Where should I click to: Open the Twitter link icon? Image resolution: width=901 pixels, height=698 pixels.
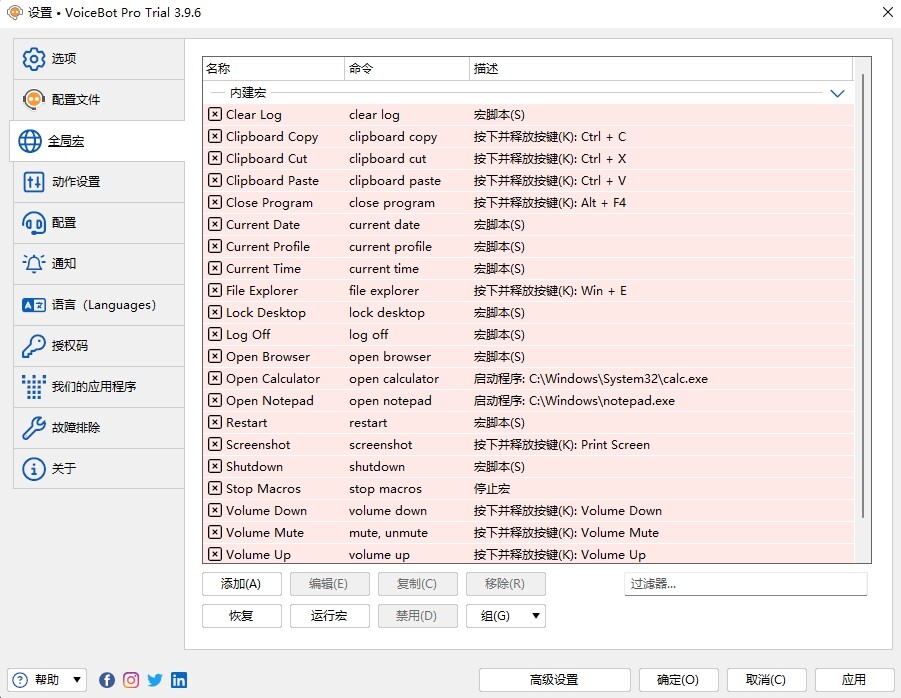155,680
